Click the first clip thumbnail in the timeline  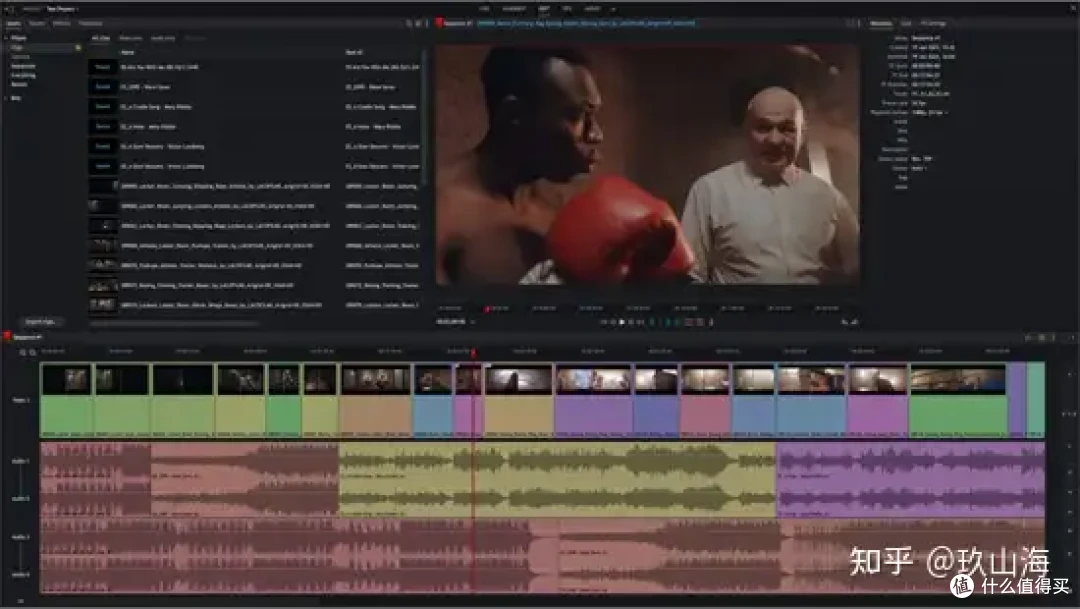click(66, 380)
